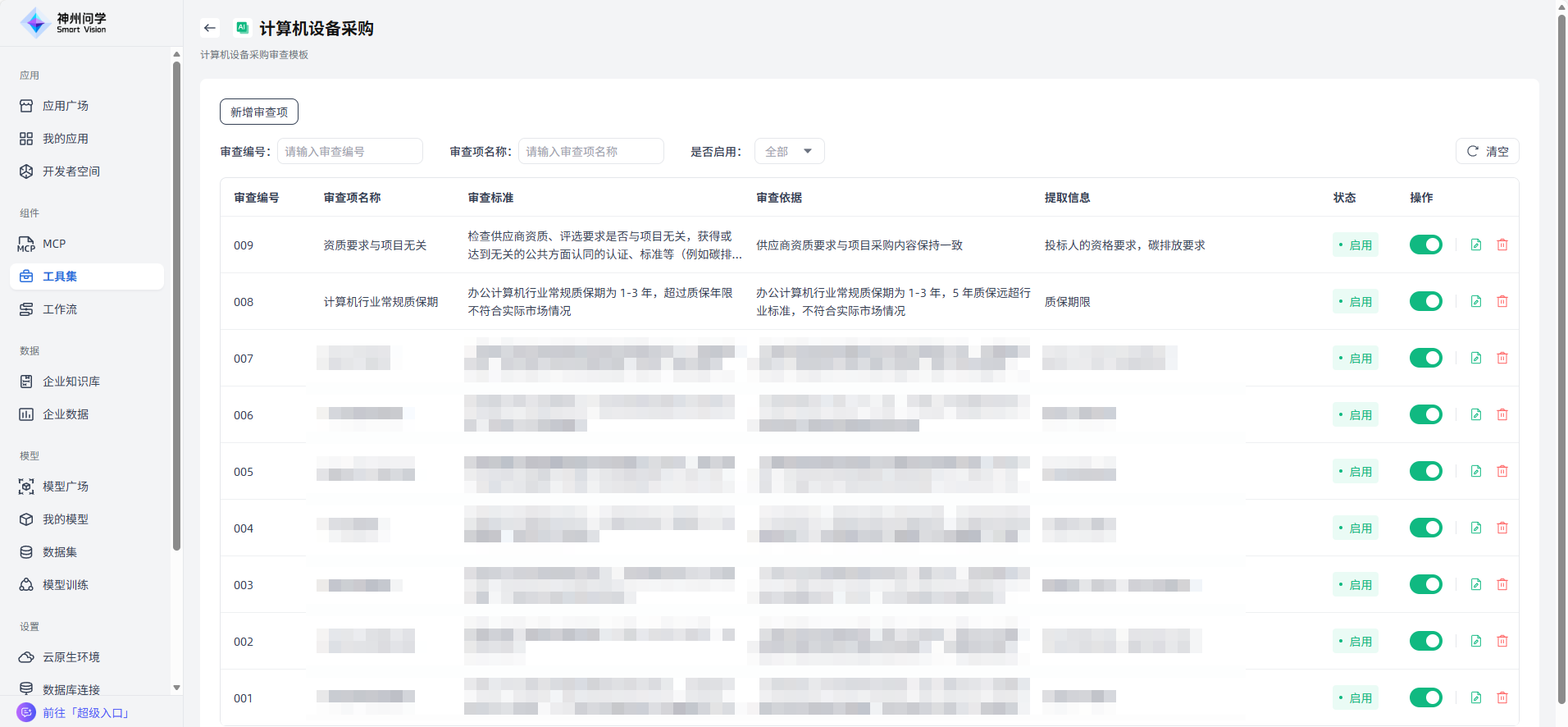
Task: Turn off the switch for row 007
Action: click(1425, 358)
